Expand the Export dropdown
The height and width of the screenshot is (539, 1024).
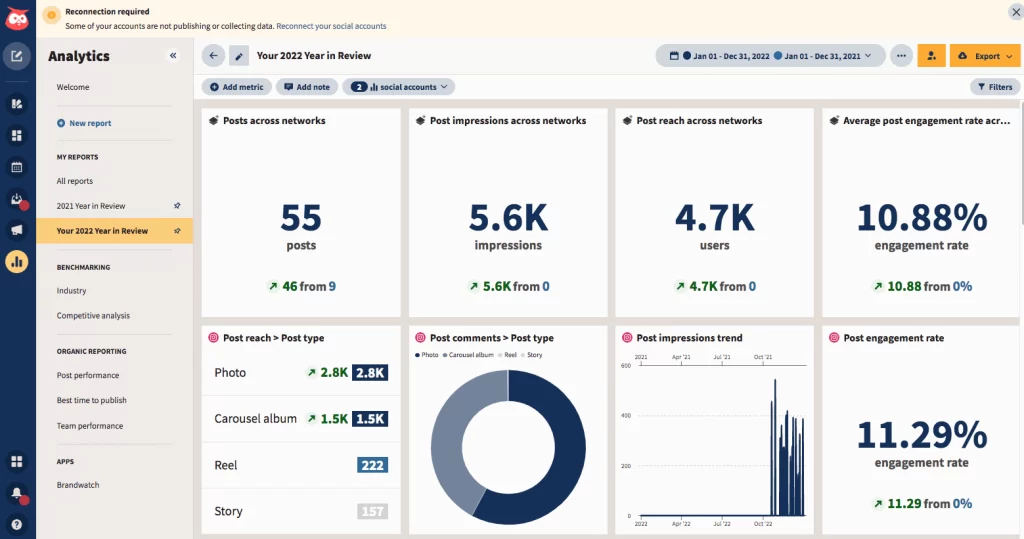(985, 56)
